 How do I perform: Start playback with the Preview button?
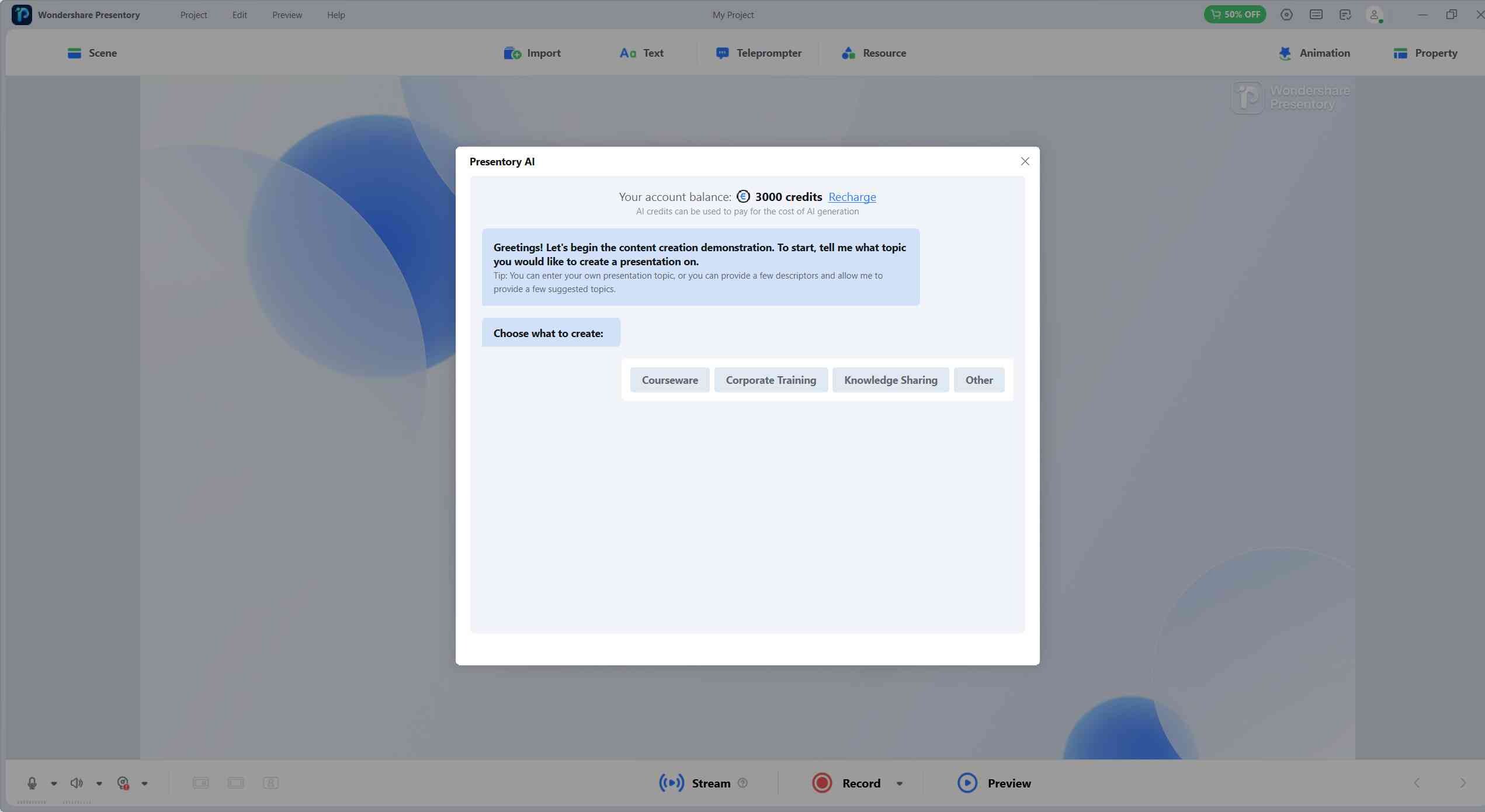coord(994,783)
